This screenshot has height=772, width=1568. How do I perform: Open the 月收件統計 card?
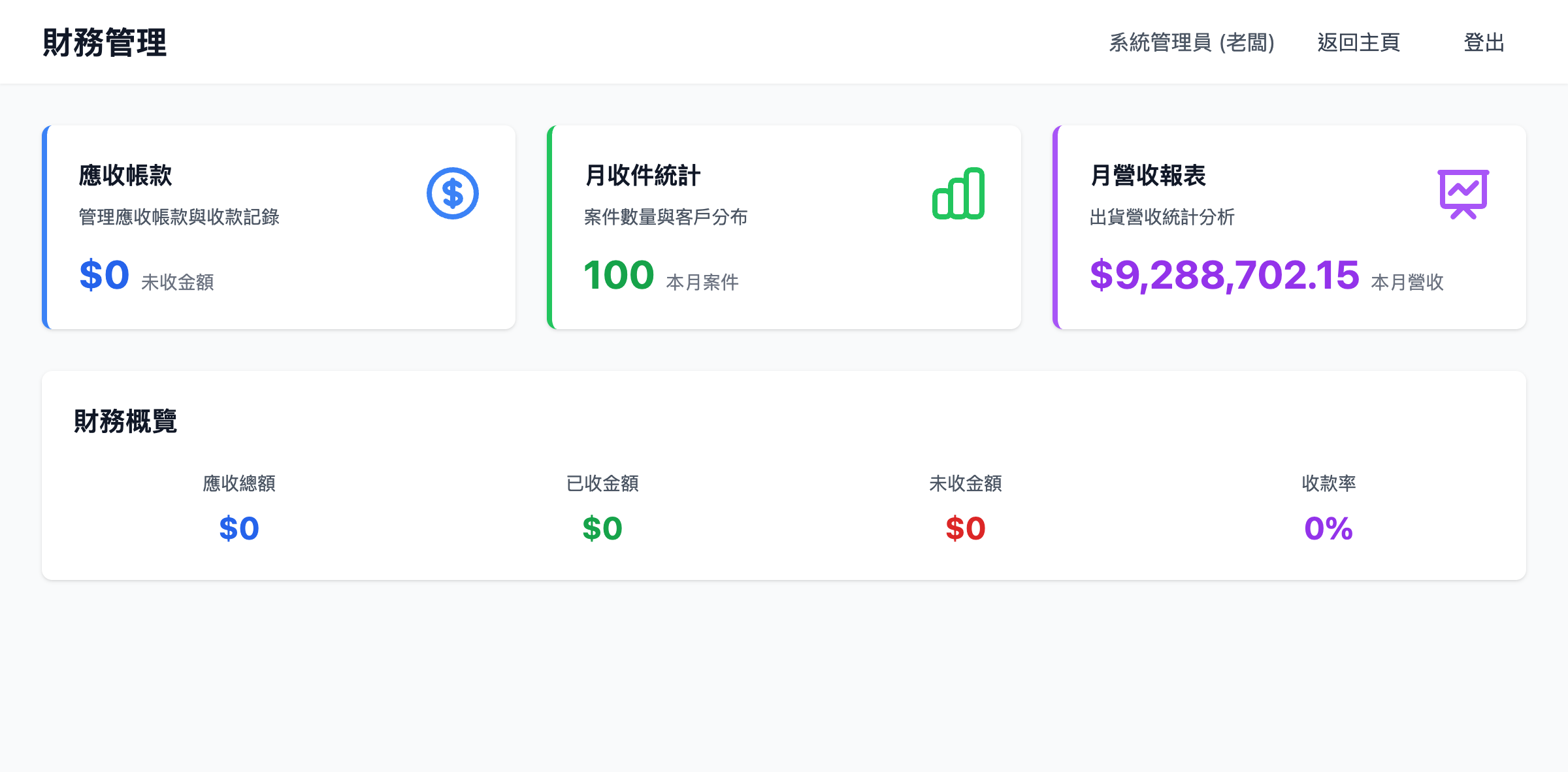point(784,227)
